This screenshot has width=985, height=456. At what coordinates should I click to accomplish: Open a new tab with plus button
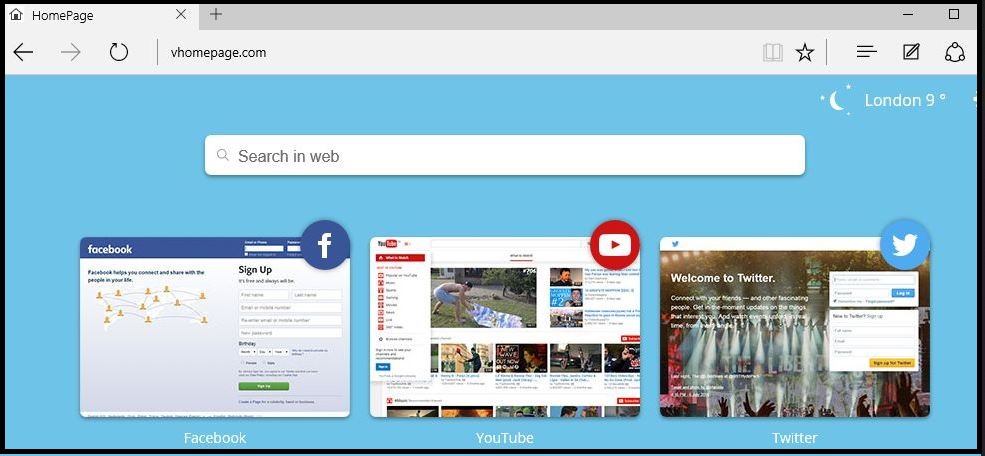(215, 14)
